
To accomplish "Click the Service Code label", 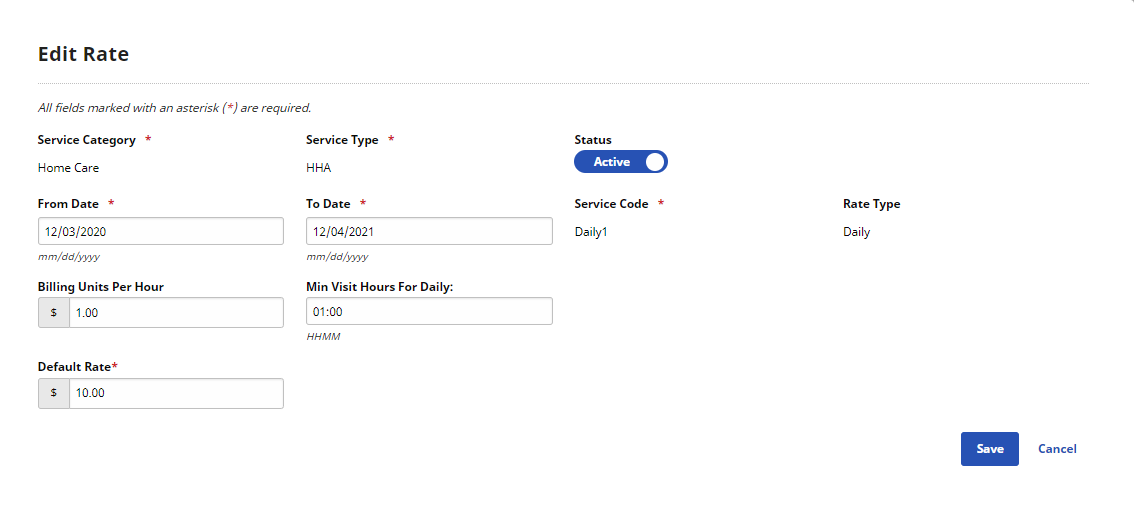I will click(611, 204).
